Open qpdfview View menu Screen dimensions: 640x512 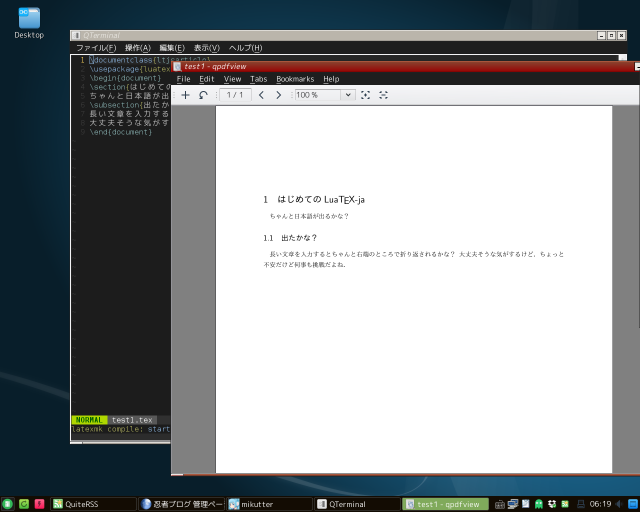point(232,79)
